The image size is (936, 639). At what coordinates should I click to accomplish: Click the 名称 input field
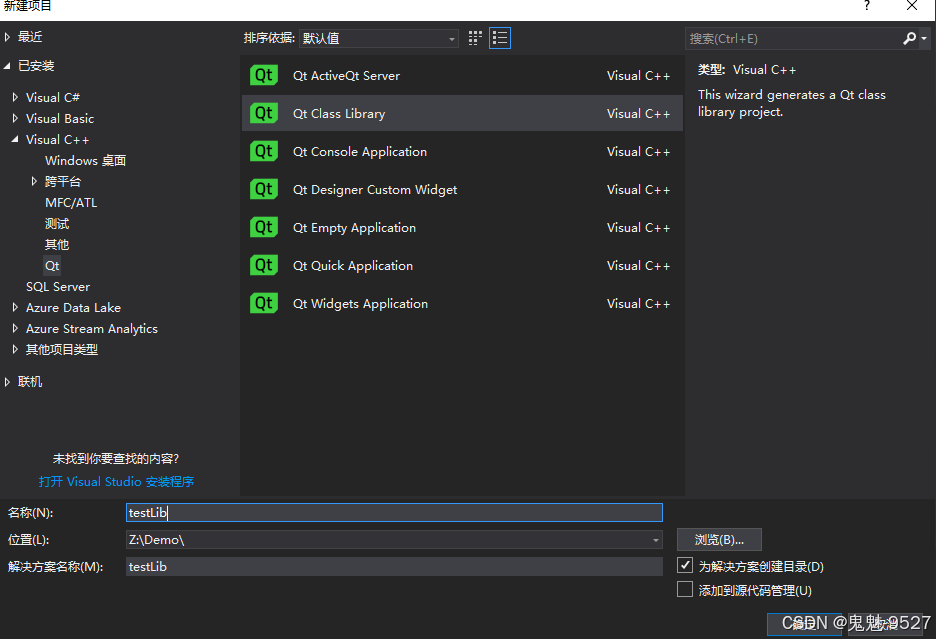click(394, 512)
